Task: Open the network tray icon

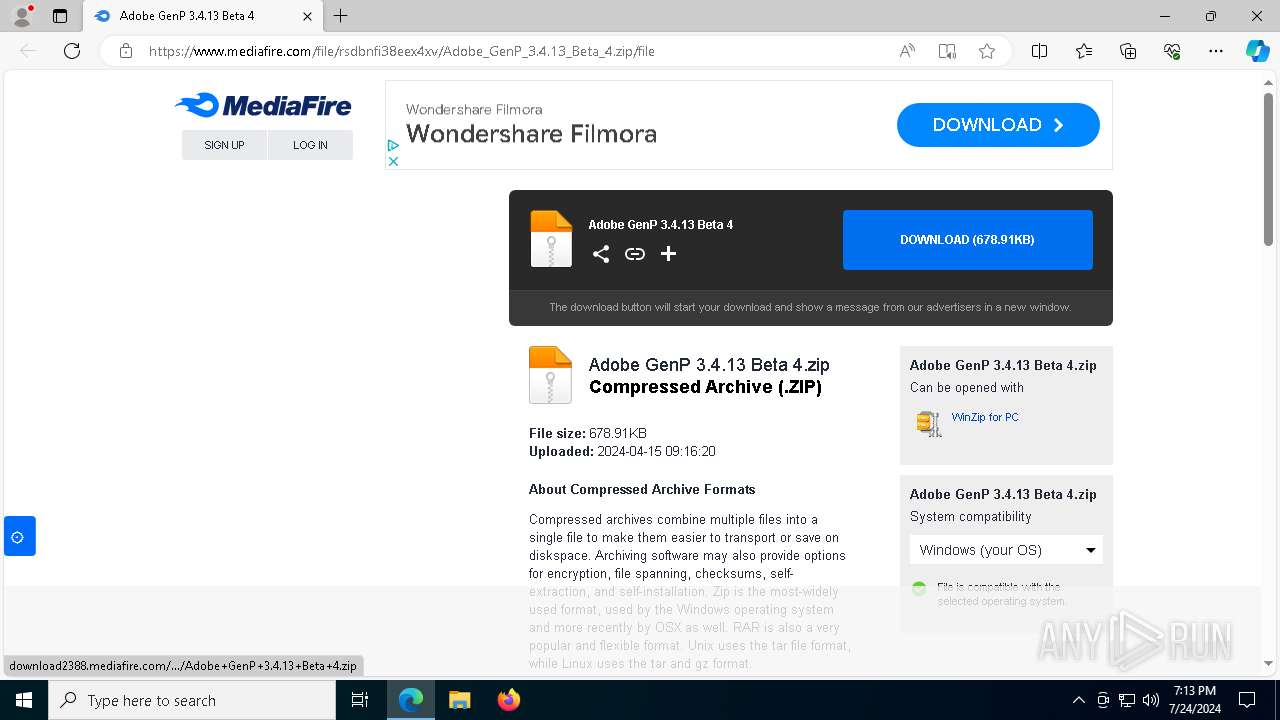Action: pyautogui.click(x=1127, y=700)
